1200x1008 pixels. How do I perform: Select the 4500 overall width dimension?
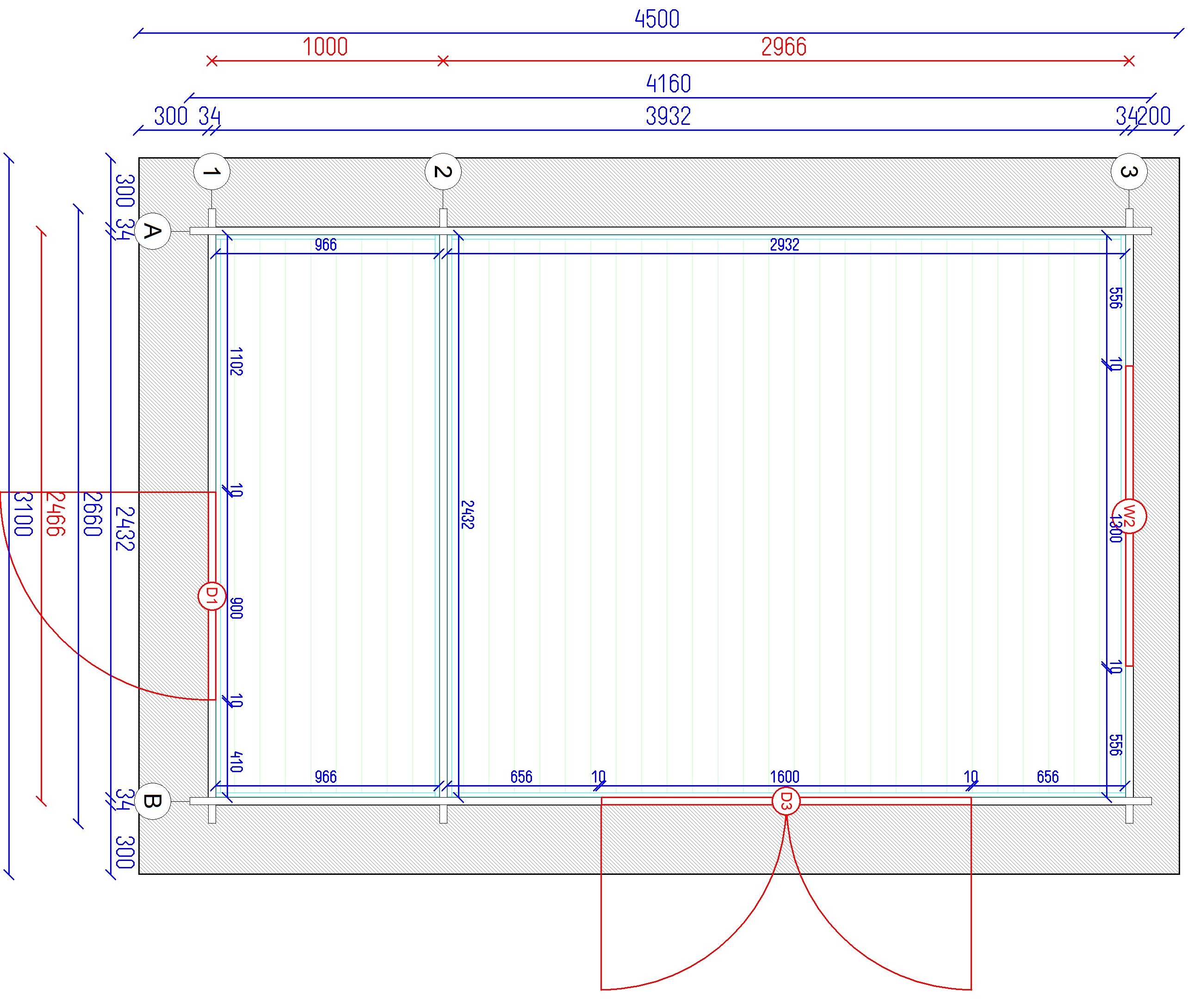[x=657, y=19]
